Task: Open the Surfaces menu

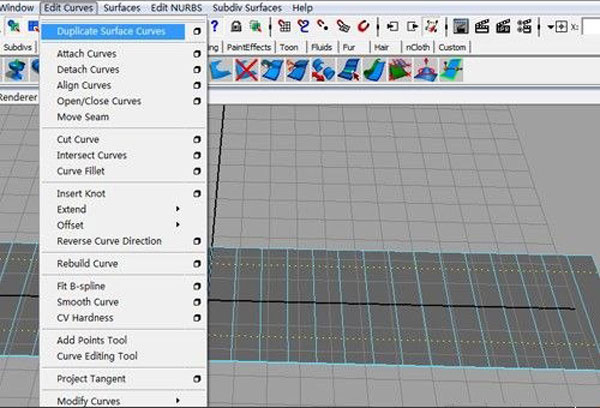Action: click(x=122, y=8)
